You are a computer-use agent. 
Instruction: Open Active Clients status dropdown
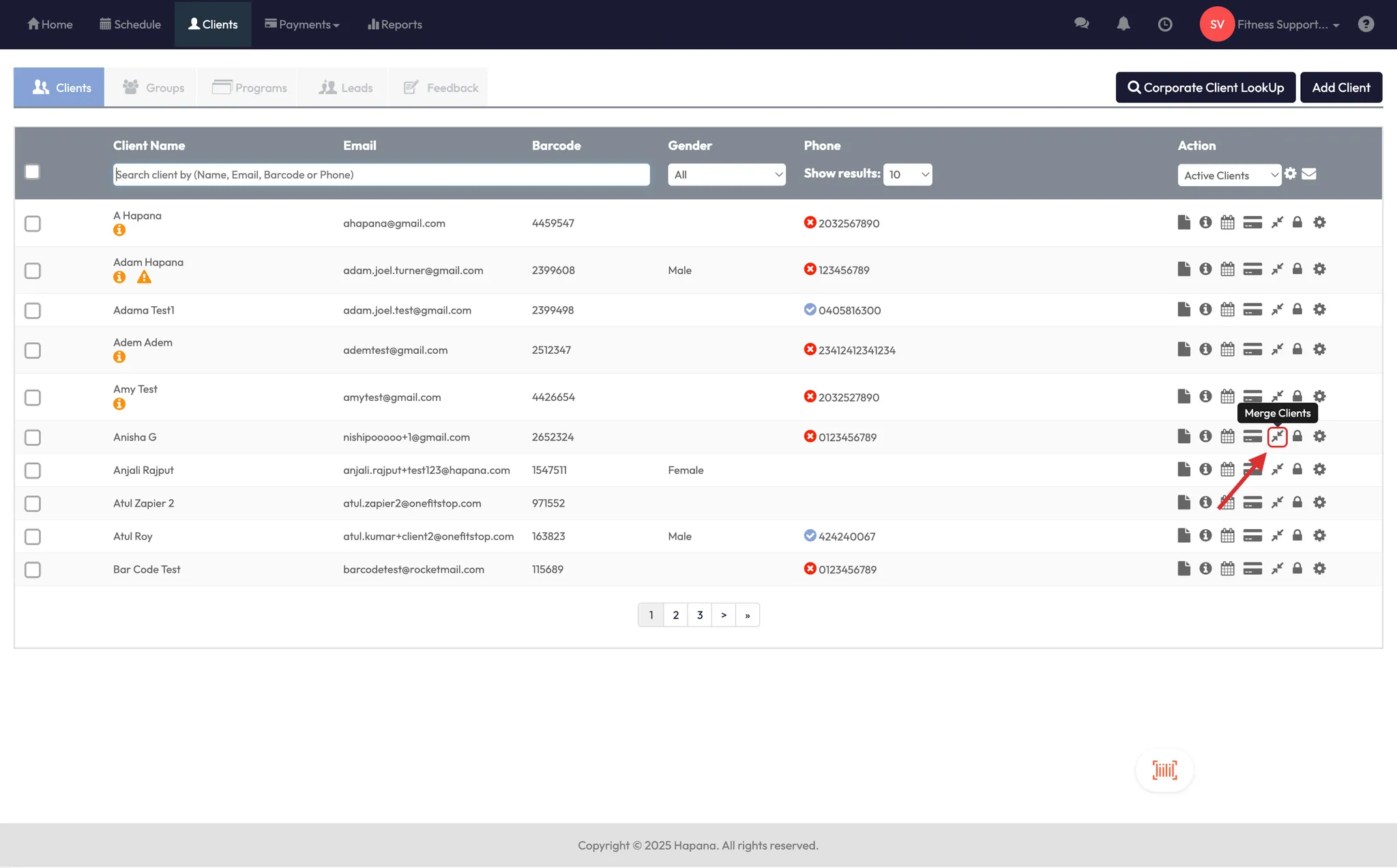coord(1229,175)
